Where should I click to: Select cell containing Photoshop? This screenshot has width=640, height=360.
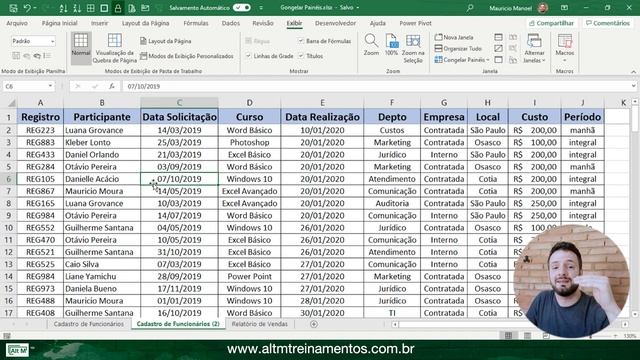(x=249, y=142)
